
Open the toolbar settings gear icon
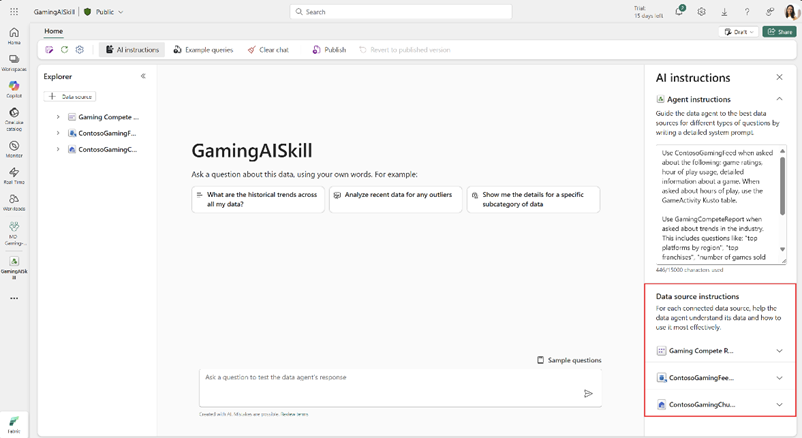click(x=80, y=49)
